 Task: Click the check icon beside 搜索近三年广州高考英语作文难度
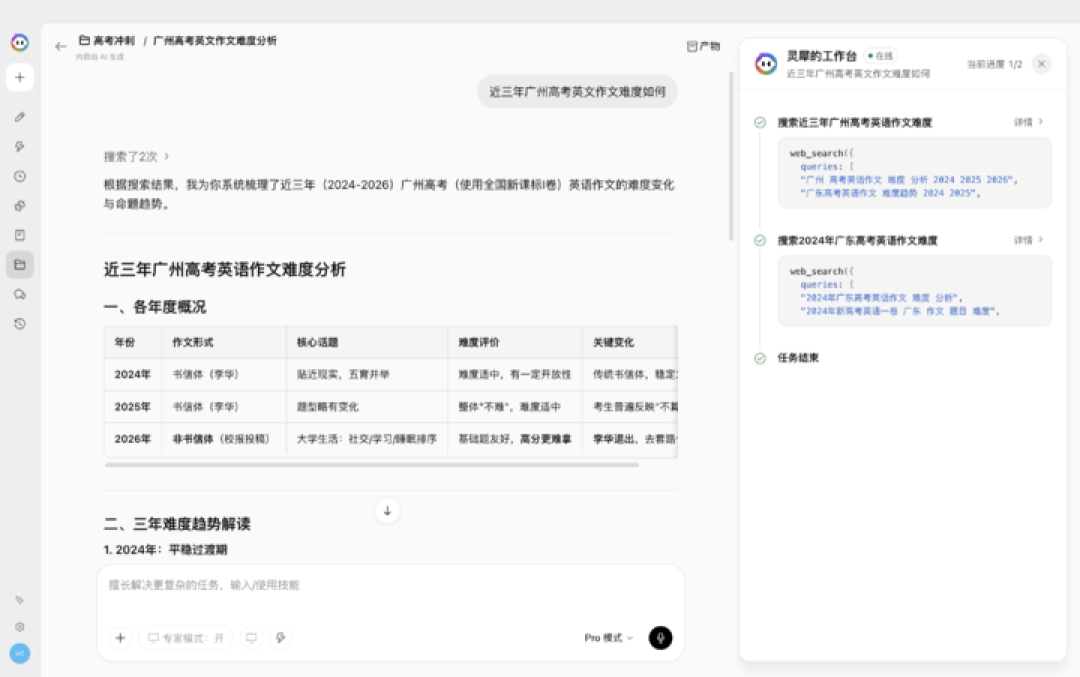click(x=760, y=123)
